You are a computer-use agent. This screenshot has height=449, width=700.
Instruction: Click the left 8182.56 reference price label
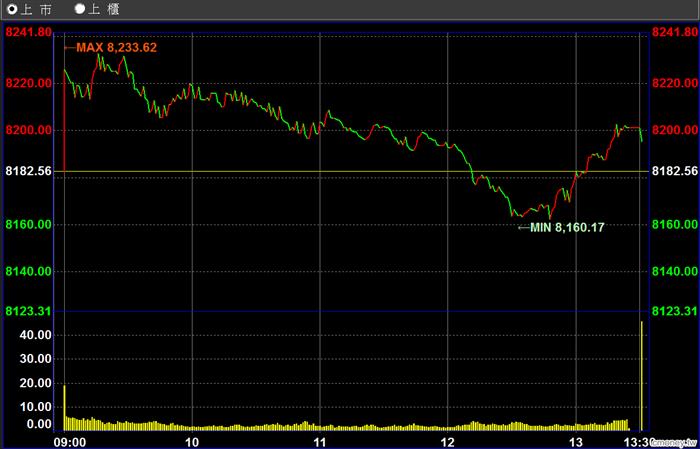[x=28, y=172]
